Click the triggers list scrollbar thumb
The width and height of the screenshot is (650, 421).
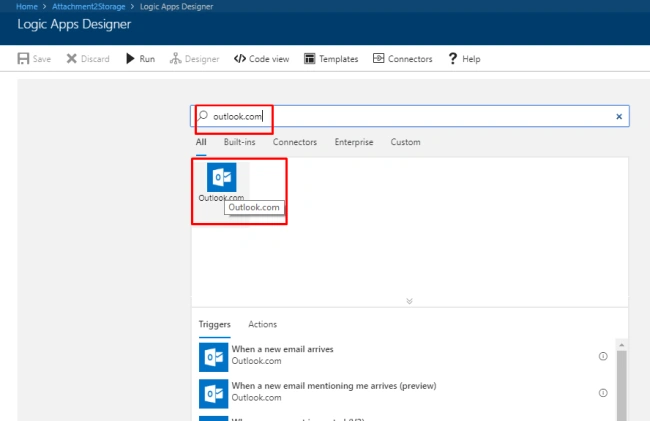621,385
